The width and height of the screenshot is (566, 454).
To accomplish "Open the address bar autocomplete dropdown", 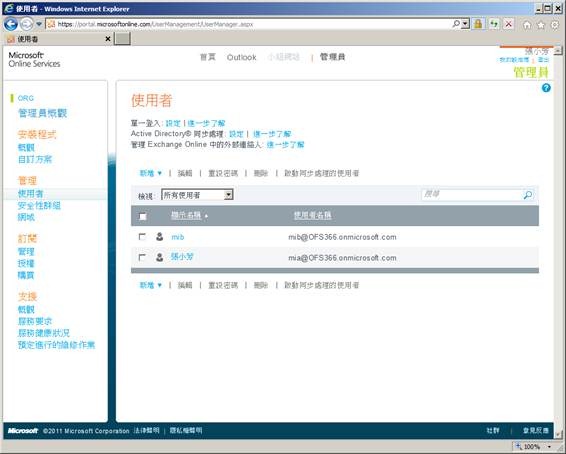I will (465, 24).
